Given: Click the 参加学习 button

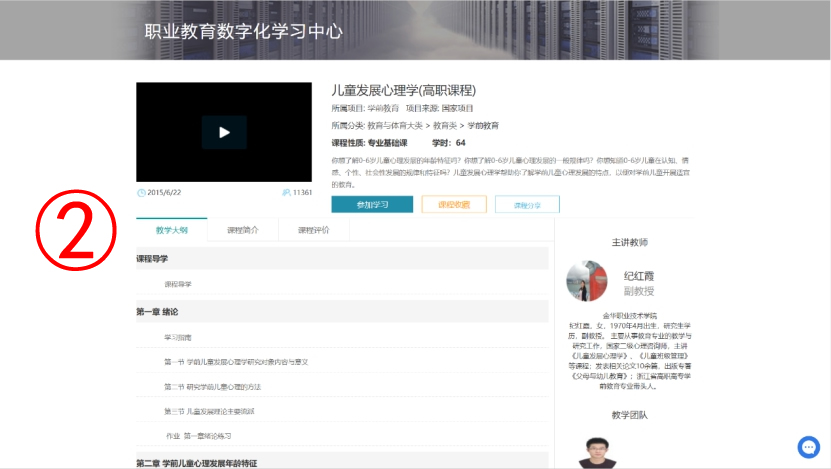Looking at the screenshot, I should pos(372,205).
